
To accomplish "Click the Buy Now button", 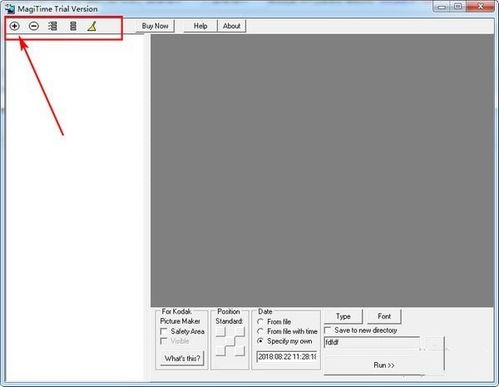I will click(155, 26).
